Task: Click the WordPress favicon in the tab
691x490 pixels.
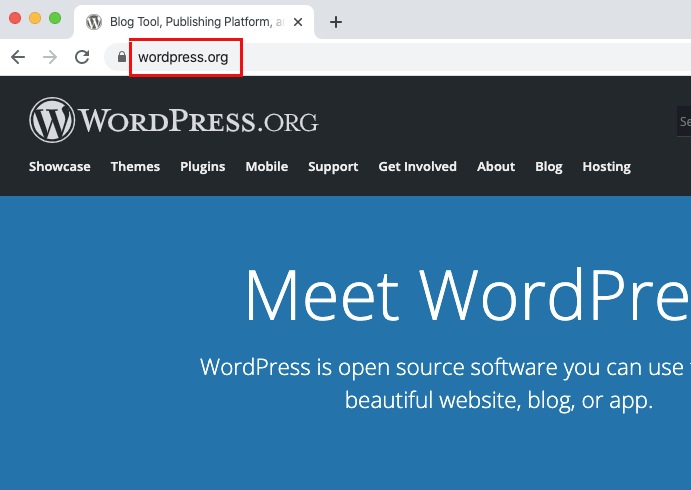Action: tap(94, 22)
